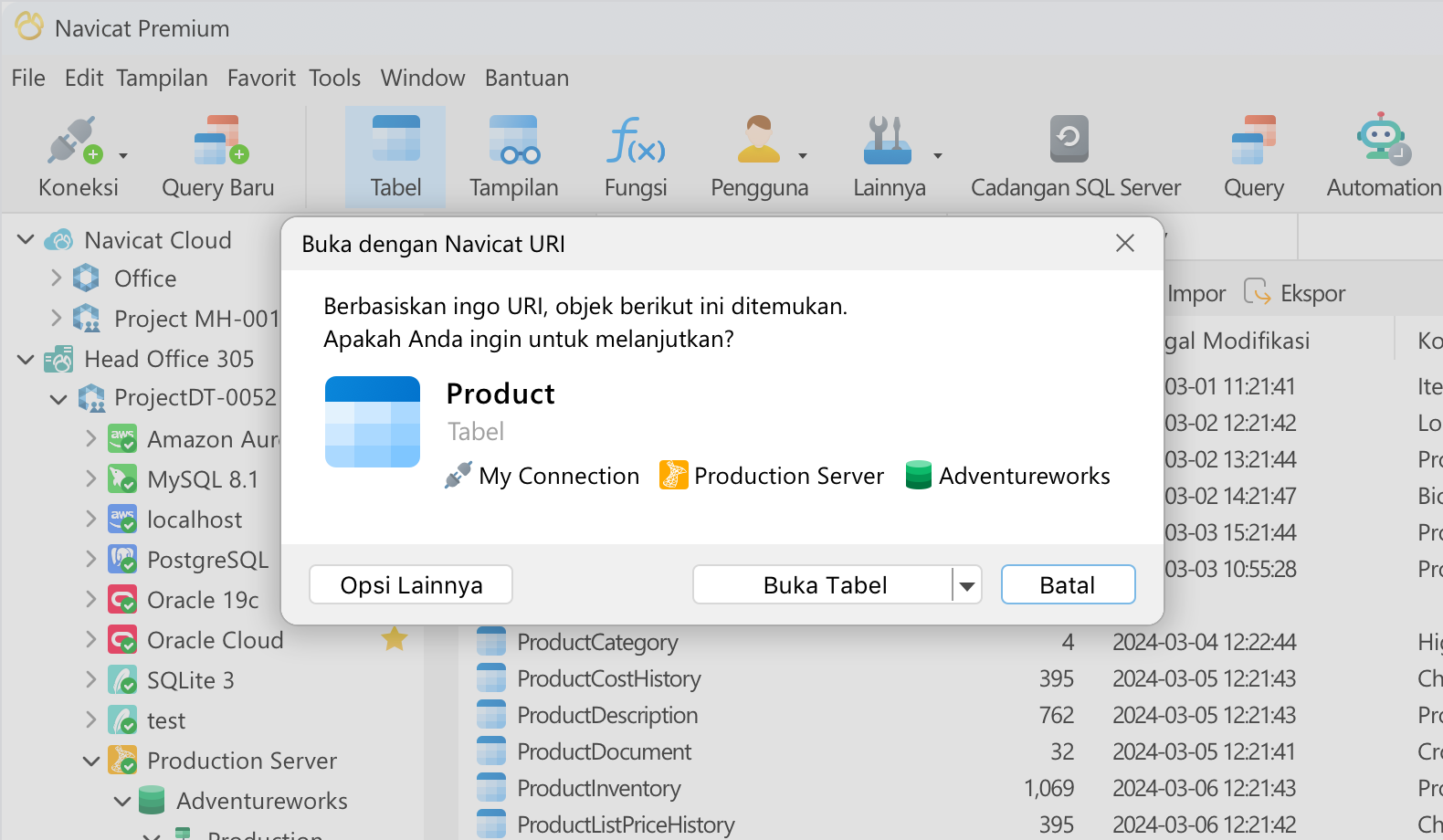
Task: Select the Tabel toolbar icon
Action: point(395,140)
